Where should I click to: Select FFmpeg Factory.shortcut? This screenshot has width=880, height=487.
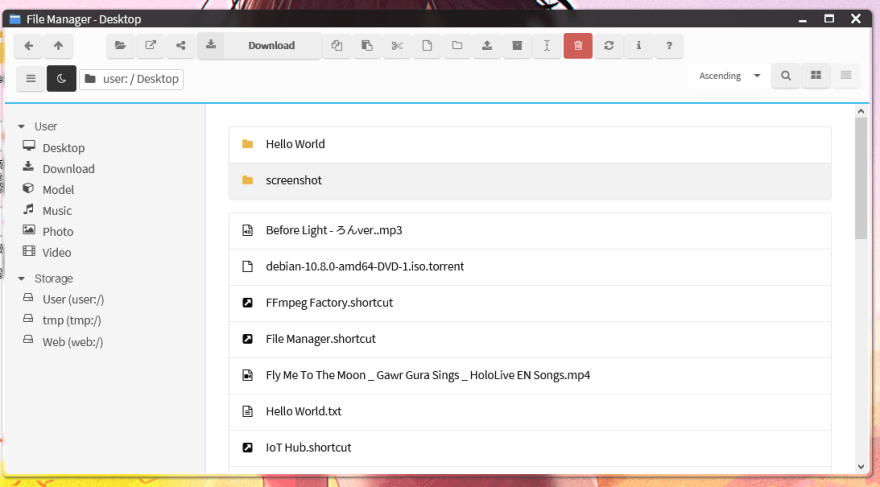[x=530, y=303]
